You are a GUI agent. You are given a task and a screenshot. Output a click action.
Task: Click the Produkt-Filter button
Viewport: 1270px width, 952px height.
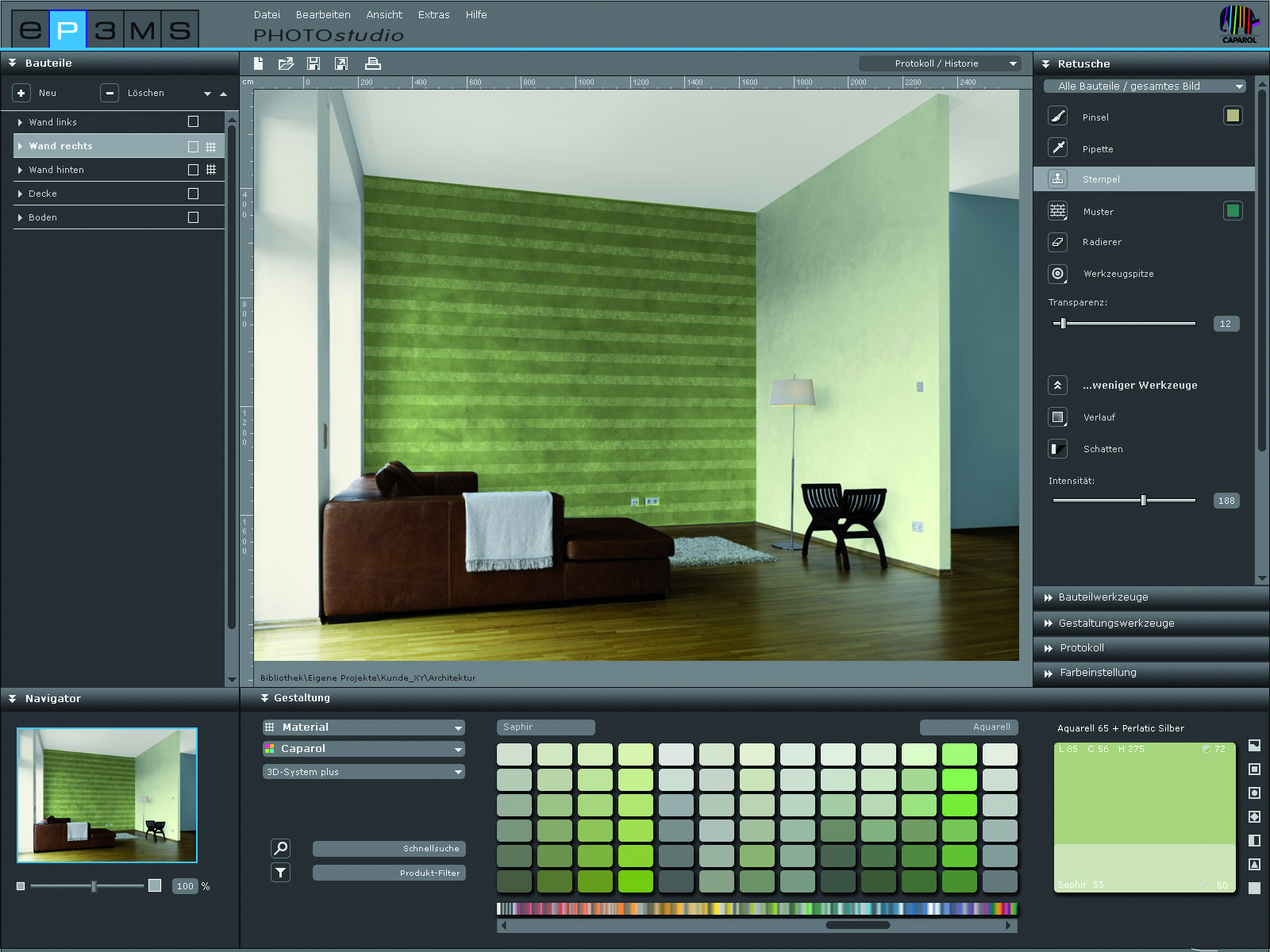tap(389, 873)
